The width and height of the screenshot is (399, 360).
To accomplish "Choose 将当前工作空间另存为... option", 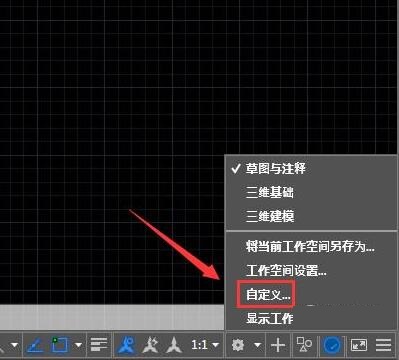I will [x=311, y=247].
